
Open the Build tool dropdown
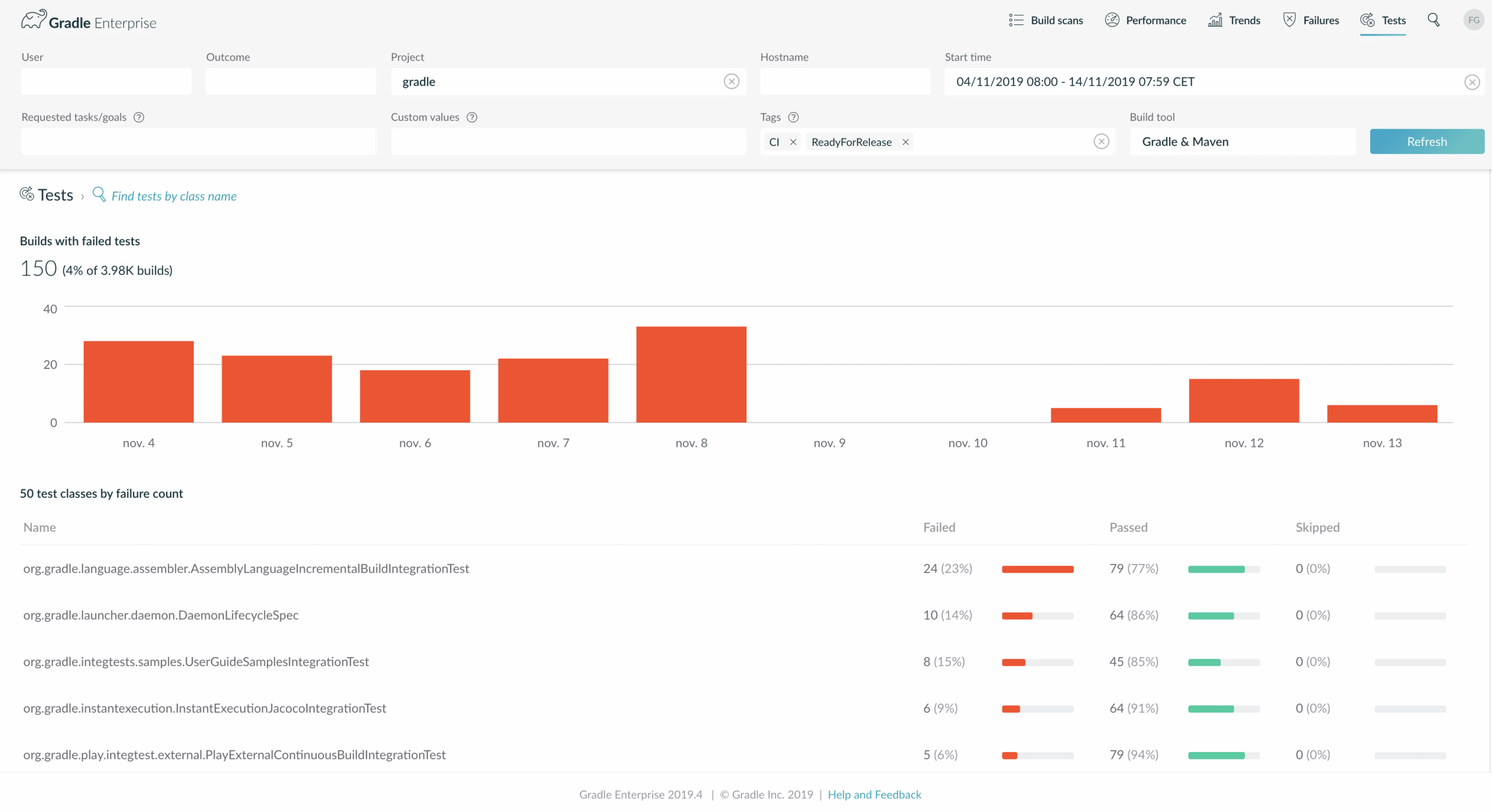click(1243, 142)
